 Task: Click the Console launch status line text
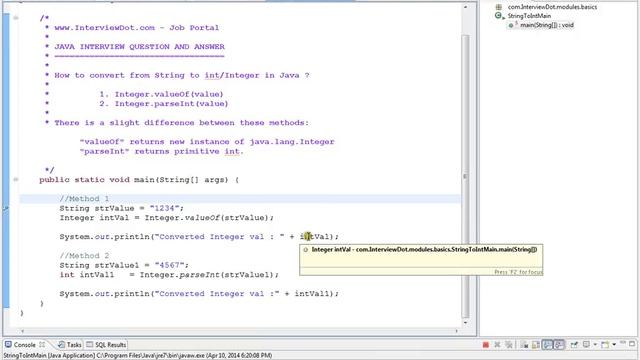coord(138,356)
